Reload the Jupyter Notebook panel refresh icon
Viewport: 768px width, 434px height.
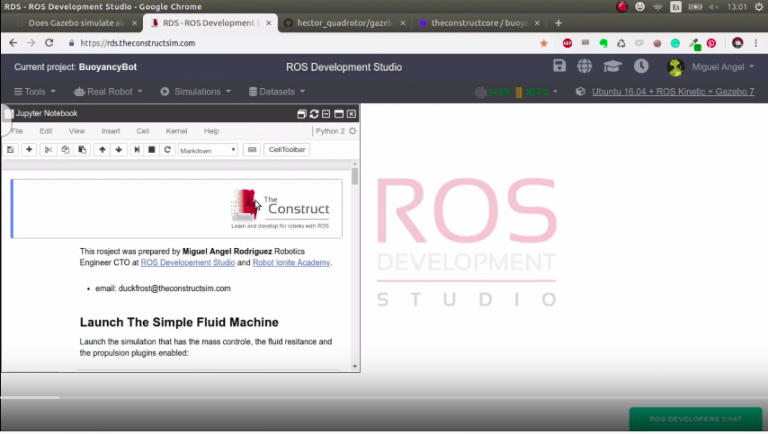coord(314,114)
